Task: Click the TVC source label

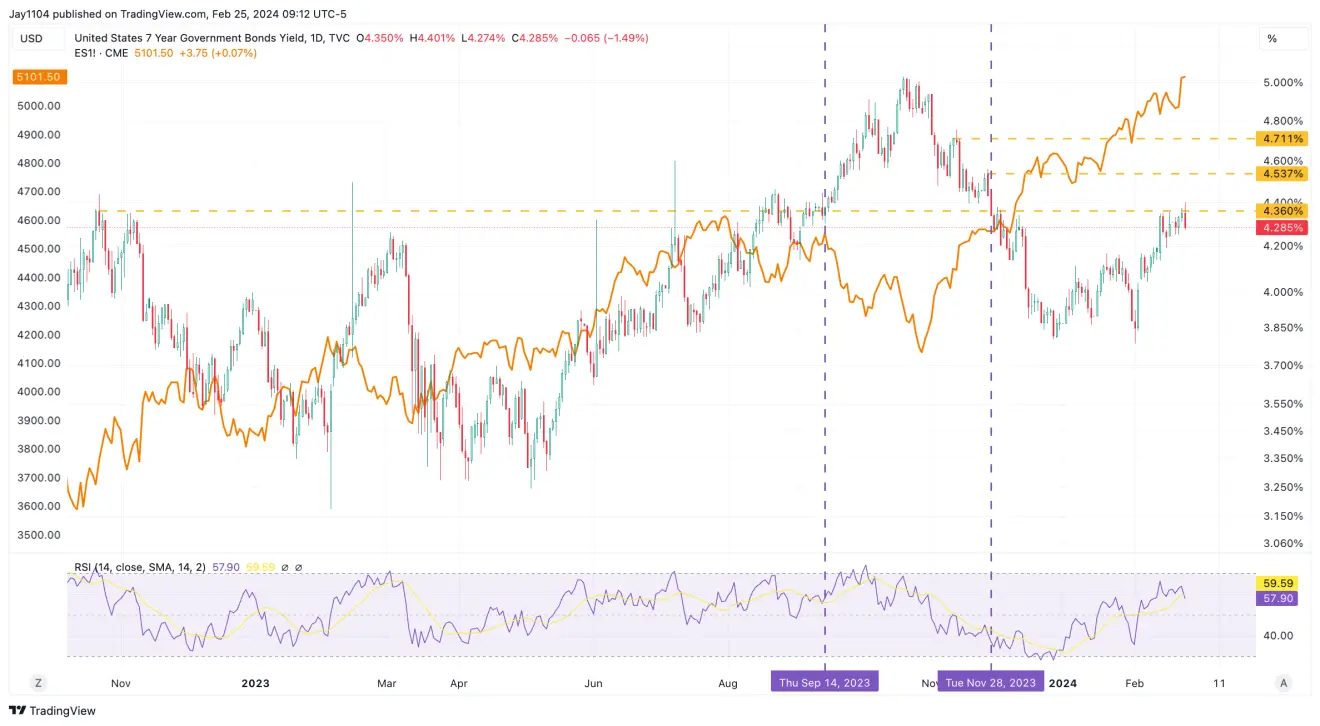Action: (338, 38)
